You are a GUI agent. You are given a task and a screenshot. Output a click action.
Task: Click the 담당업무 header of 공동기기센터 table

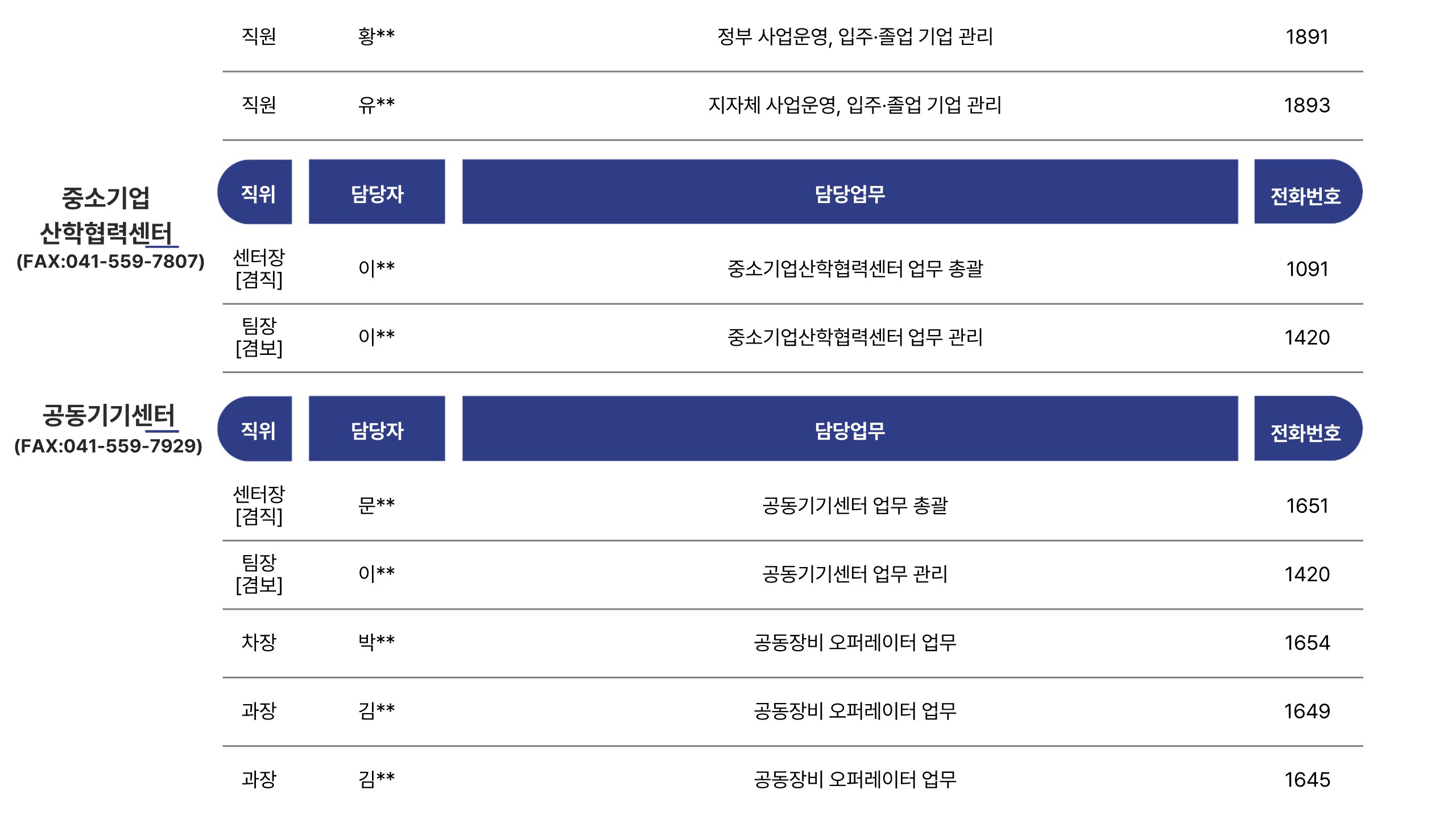point(850,428)
